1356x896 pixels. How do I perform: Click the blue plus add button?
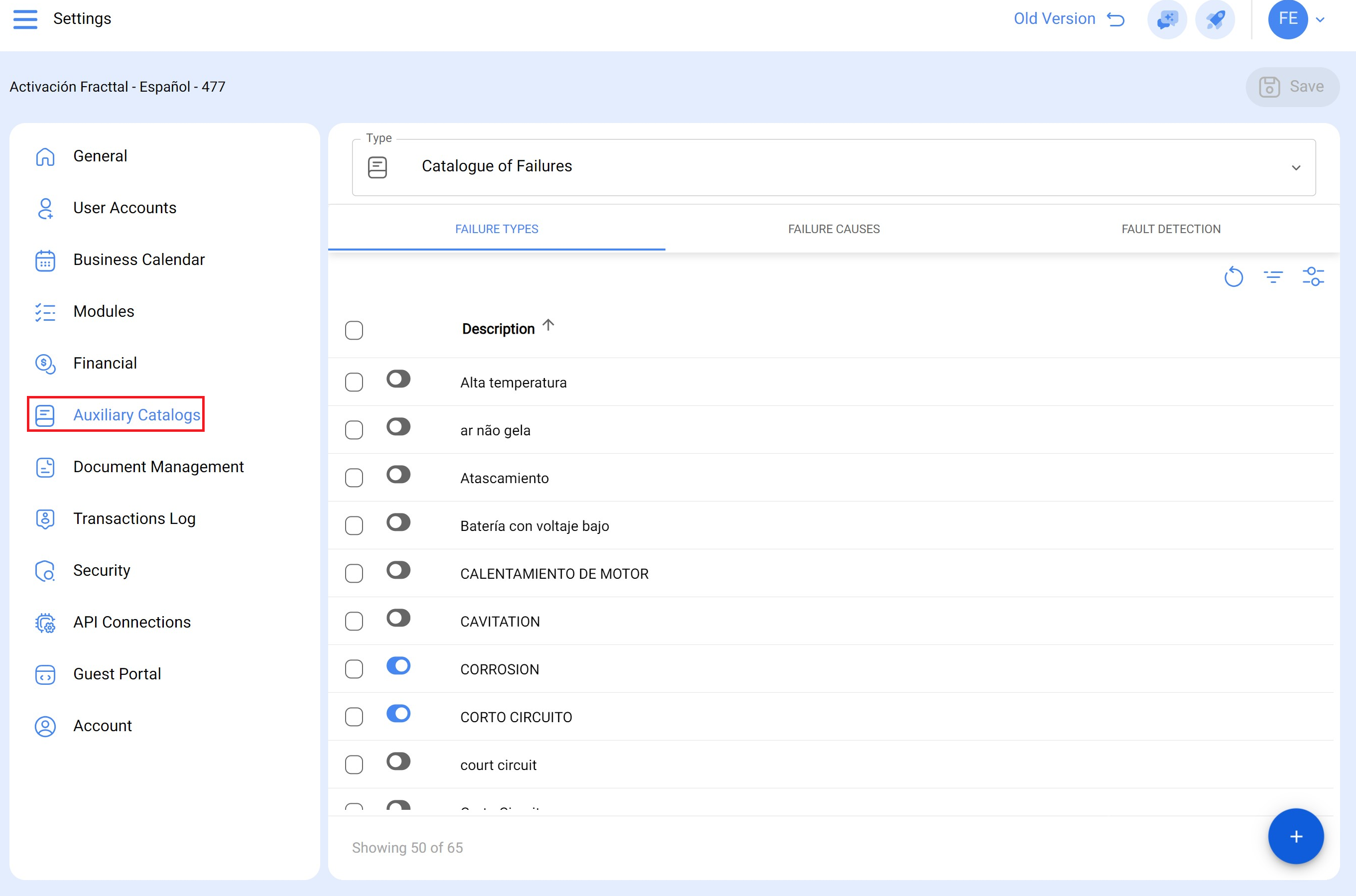click(x=1295, y=837)
